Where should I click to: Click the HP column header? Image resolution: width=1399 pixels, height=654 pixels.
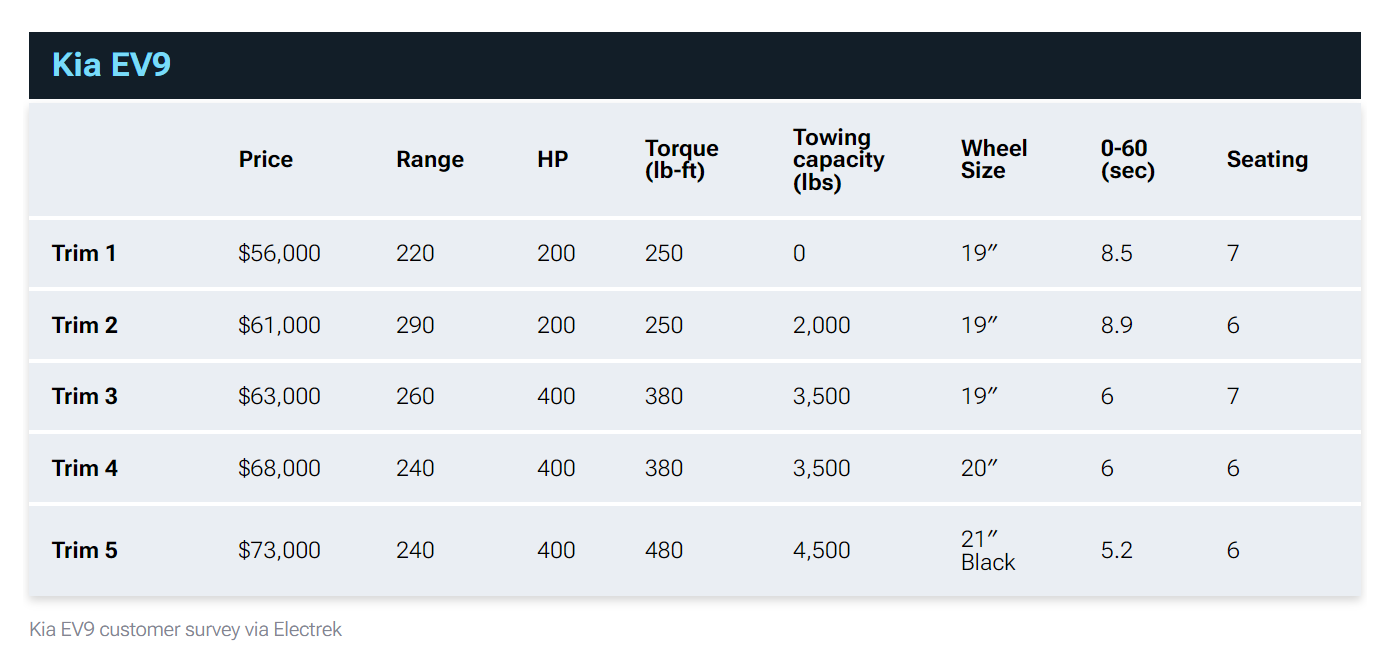tap(553, 160)
